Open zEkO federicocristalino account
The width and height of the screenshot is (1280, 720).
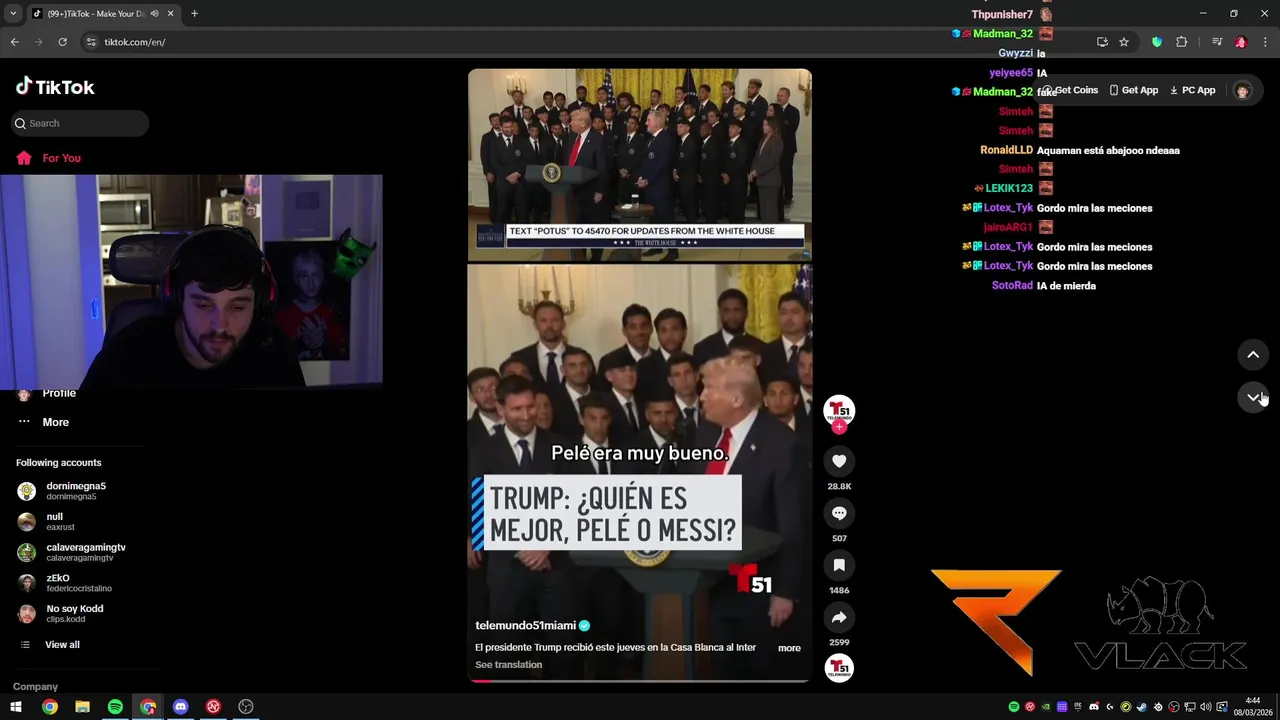(x=65, y=583)
